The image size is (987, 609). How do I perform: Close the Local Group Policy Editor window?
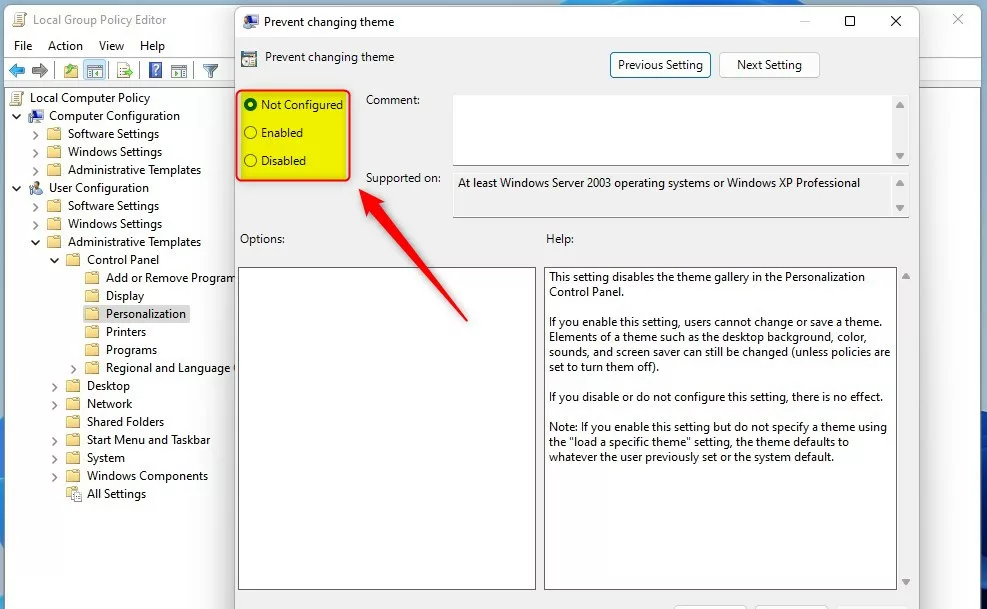point(958,20)
